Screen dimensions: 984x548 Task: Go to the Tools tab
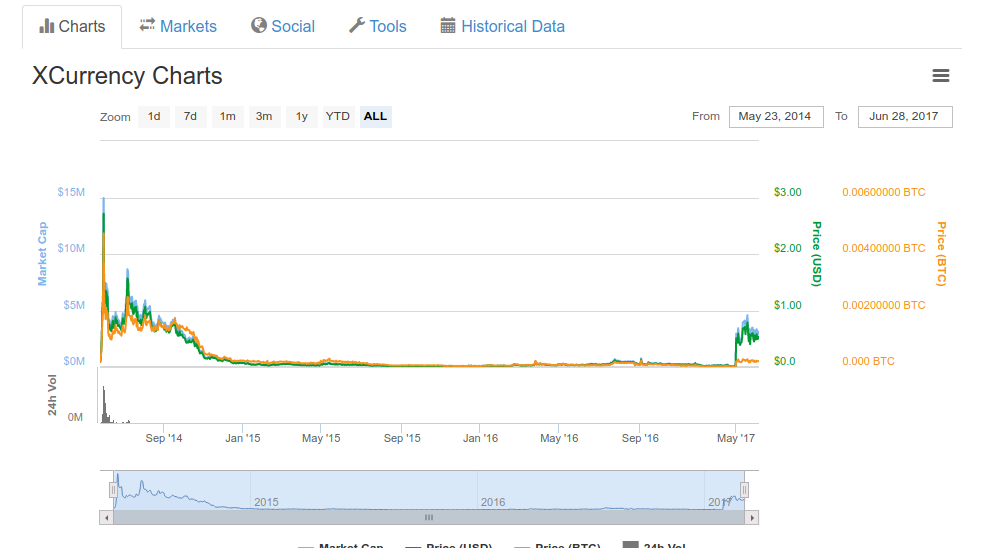(378, 26)
